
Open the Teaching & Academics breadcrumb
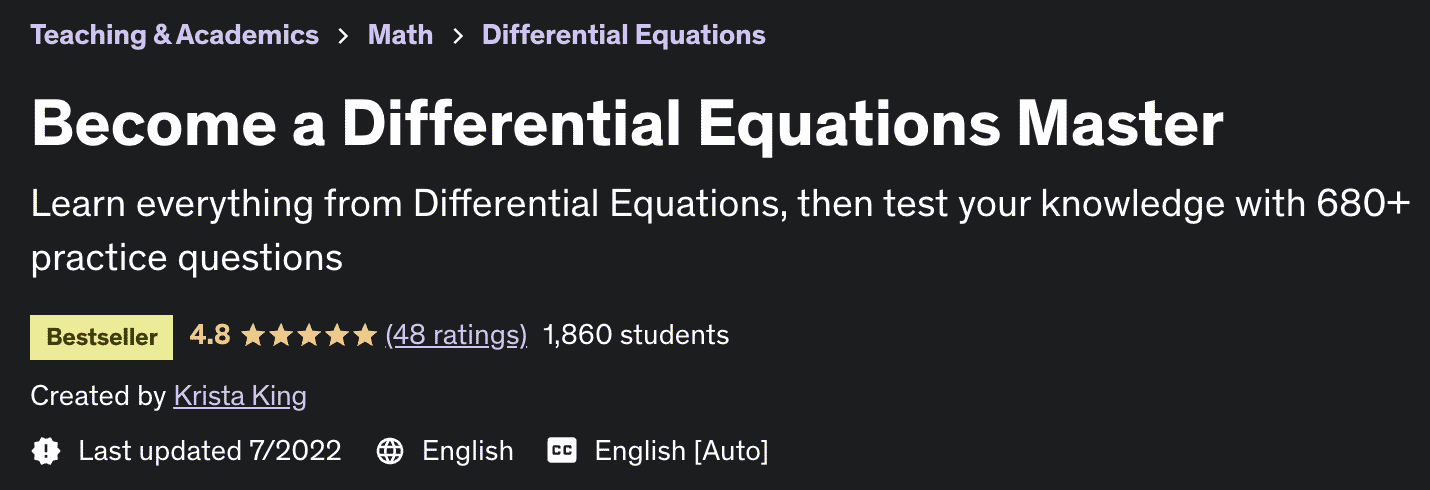[175, 35]
